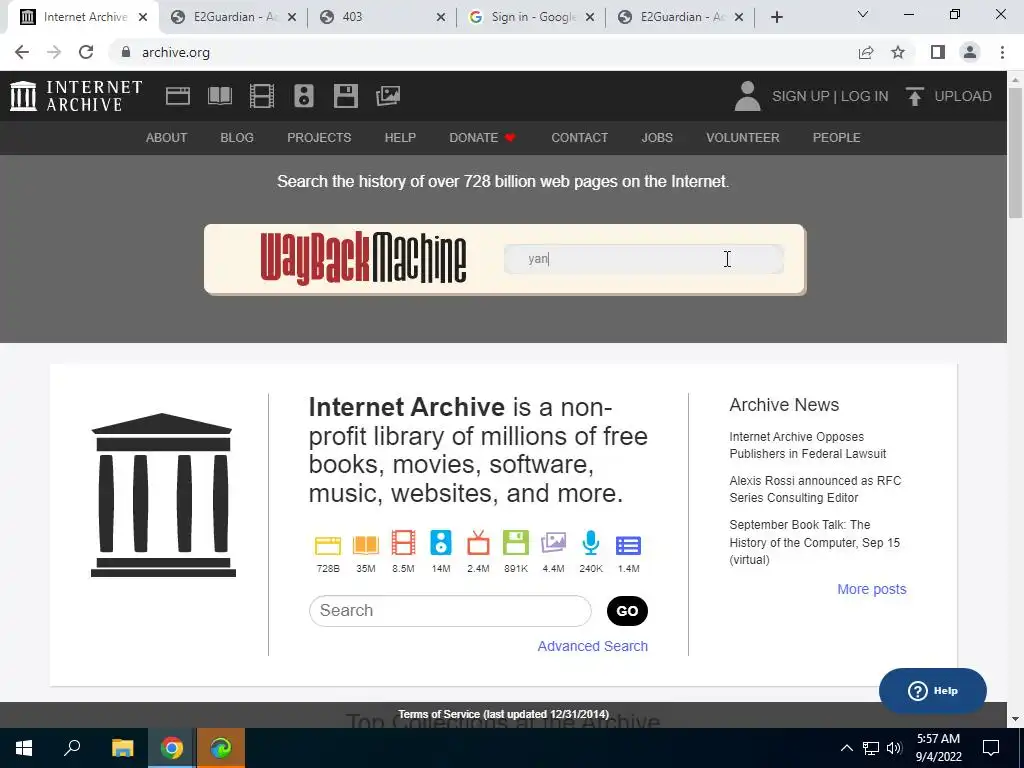Open the CONTACT menu item

coord(579,138)
